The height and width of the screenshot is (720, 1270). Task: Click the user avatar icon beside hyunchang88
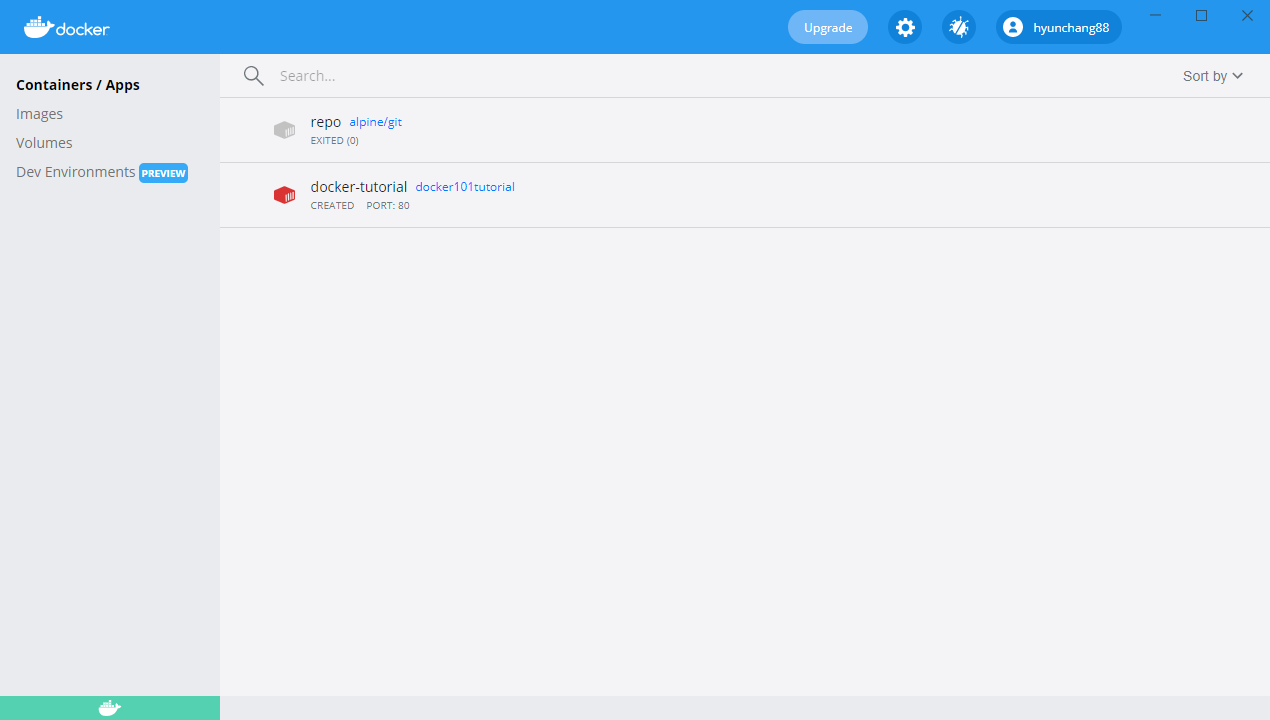coord(1013,27)
